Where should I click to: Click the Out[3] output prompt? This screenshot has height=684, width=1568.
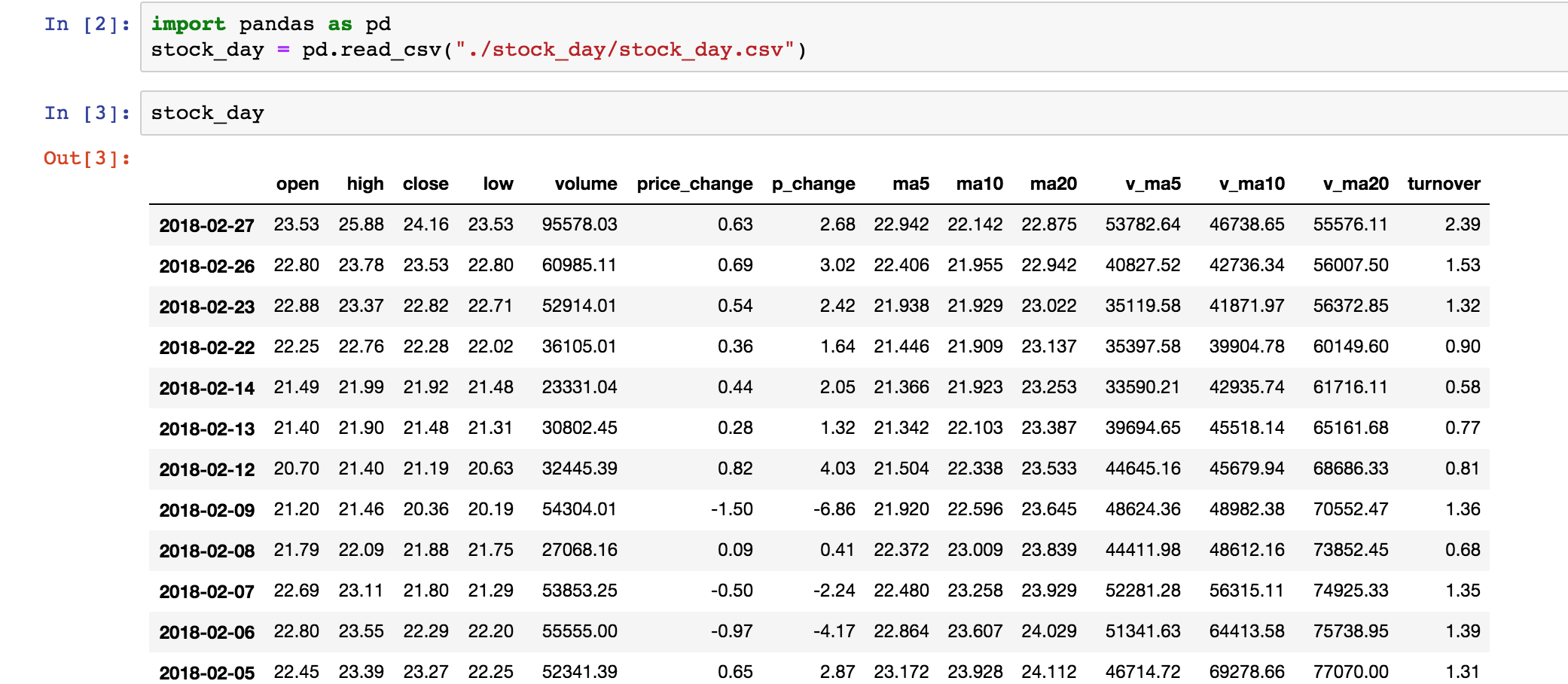87,158
